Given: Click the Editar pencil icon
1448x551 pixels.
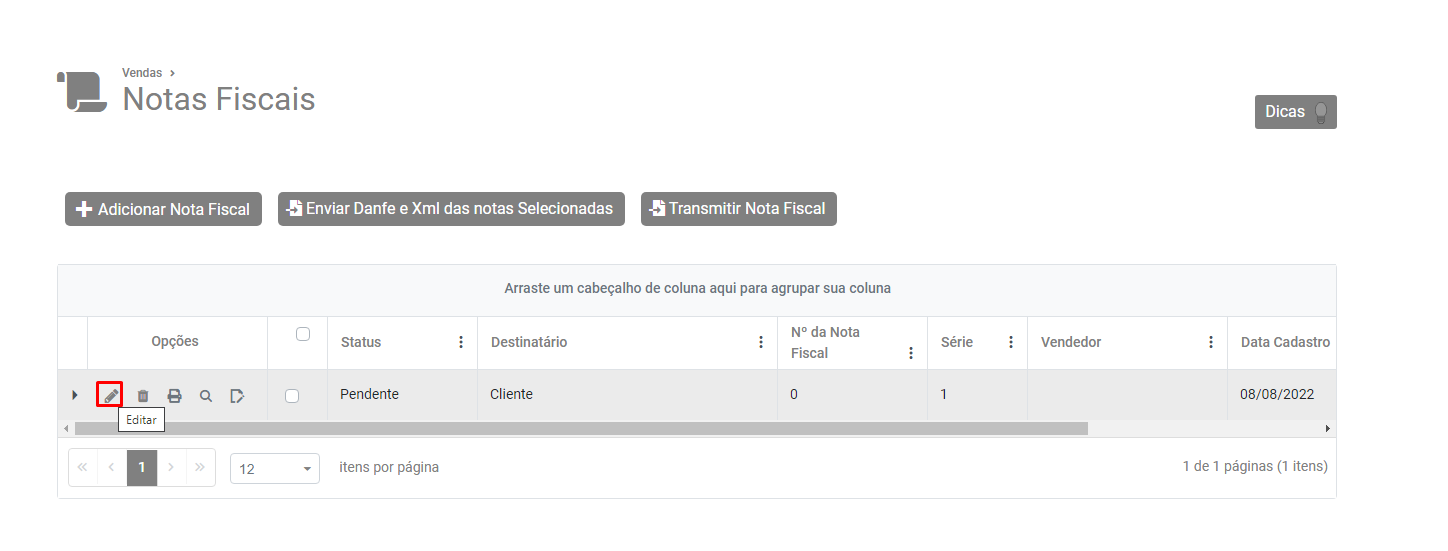Looking at the screenshot, I should [x=110, y=395].
